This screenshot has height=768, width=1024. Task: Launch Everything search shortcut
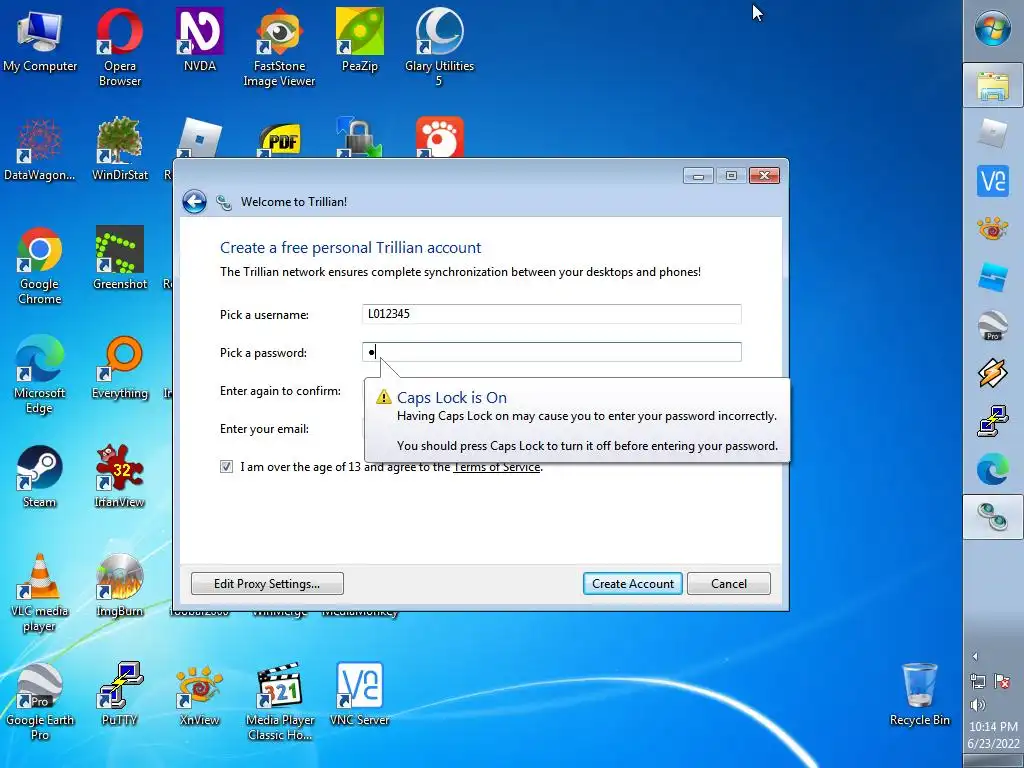120,368
